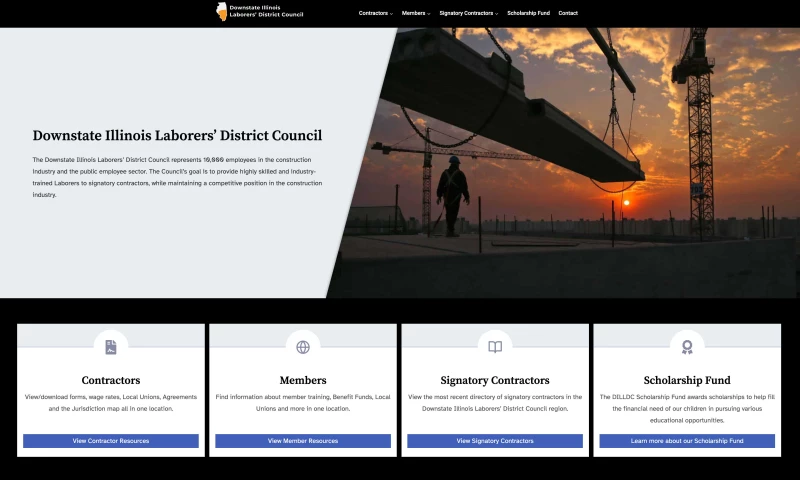Go to Scholarship Fund in navigation
Screen dimensions: 800x480
pos(529,13)
